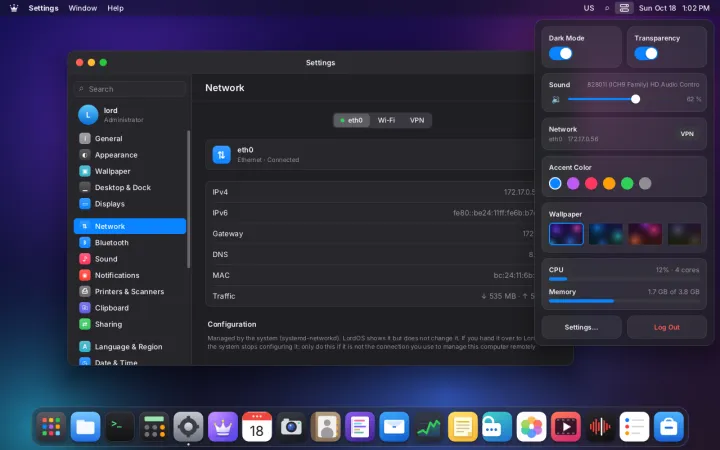Select Displays in the sidebar
The image size is (720, 450).
click(130, 204)
